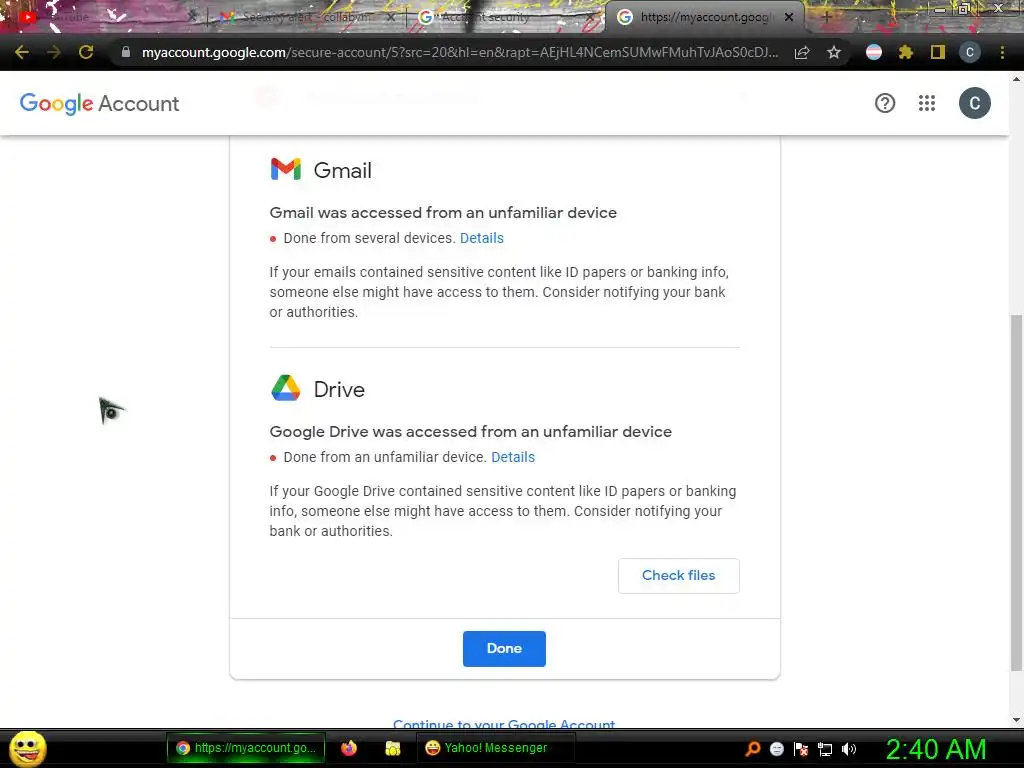Click the browser forward arrow
This screenshot has height=768, width=1024.
(54, 52)
